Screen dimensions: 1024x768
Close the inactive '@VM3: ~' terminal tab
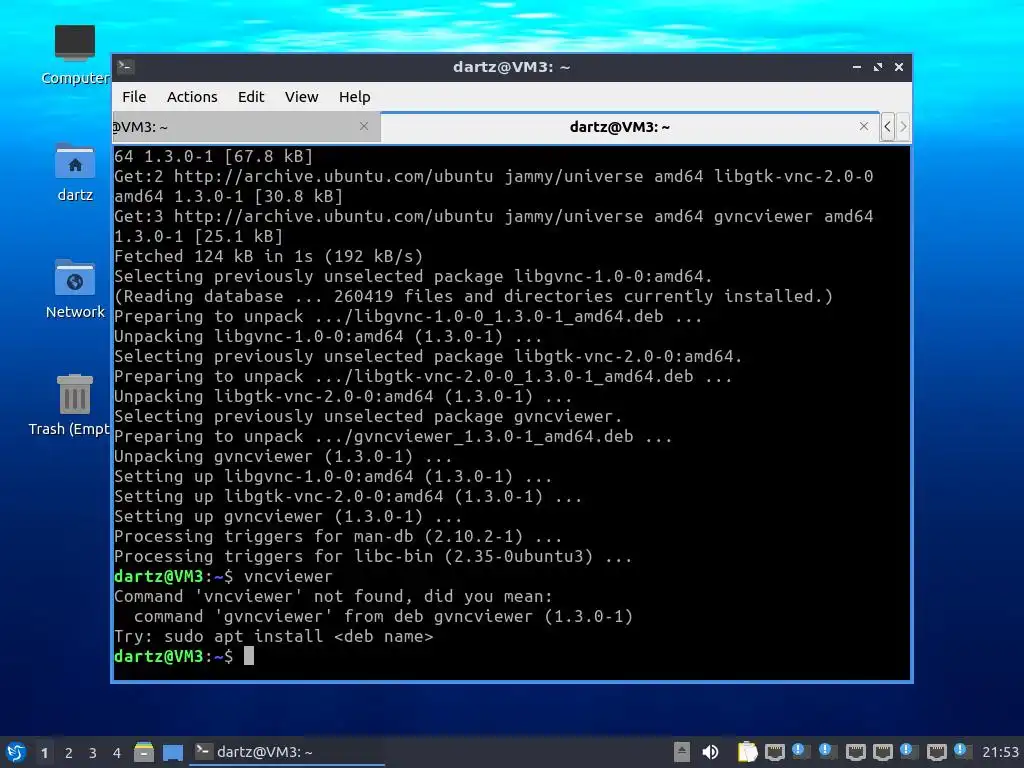tap(364, 126)
